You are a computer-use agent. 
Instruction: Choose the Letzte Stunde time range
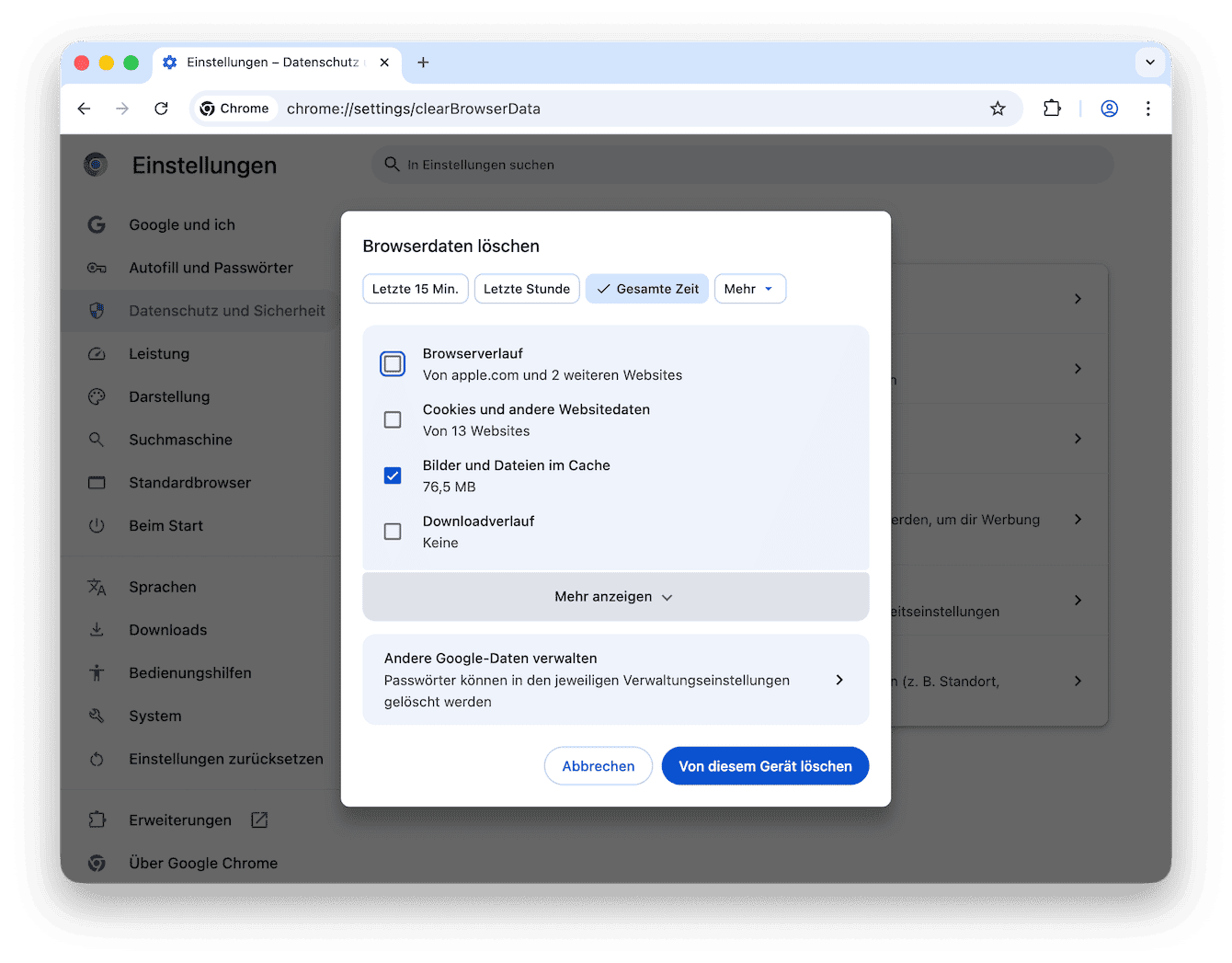[x=527, y=289]
